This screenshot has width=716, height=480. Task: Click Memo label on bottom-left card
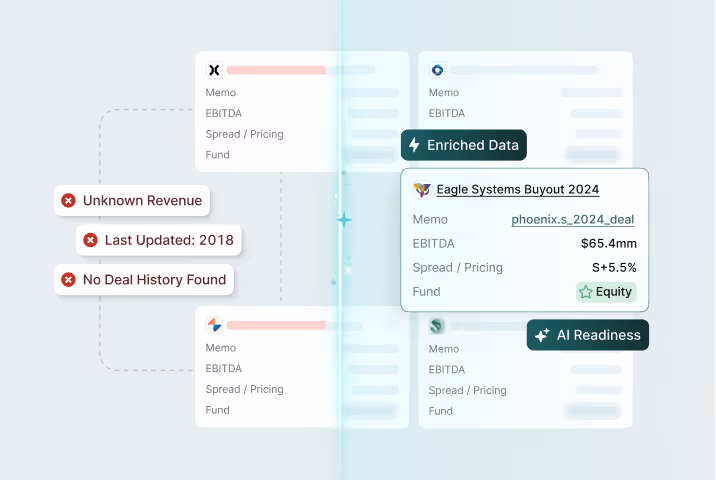pos(221,348)
